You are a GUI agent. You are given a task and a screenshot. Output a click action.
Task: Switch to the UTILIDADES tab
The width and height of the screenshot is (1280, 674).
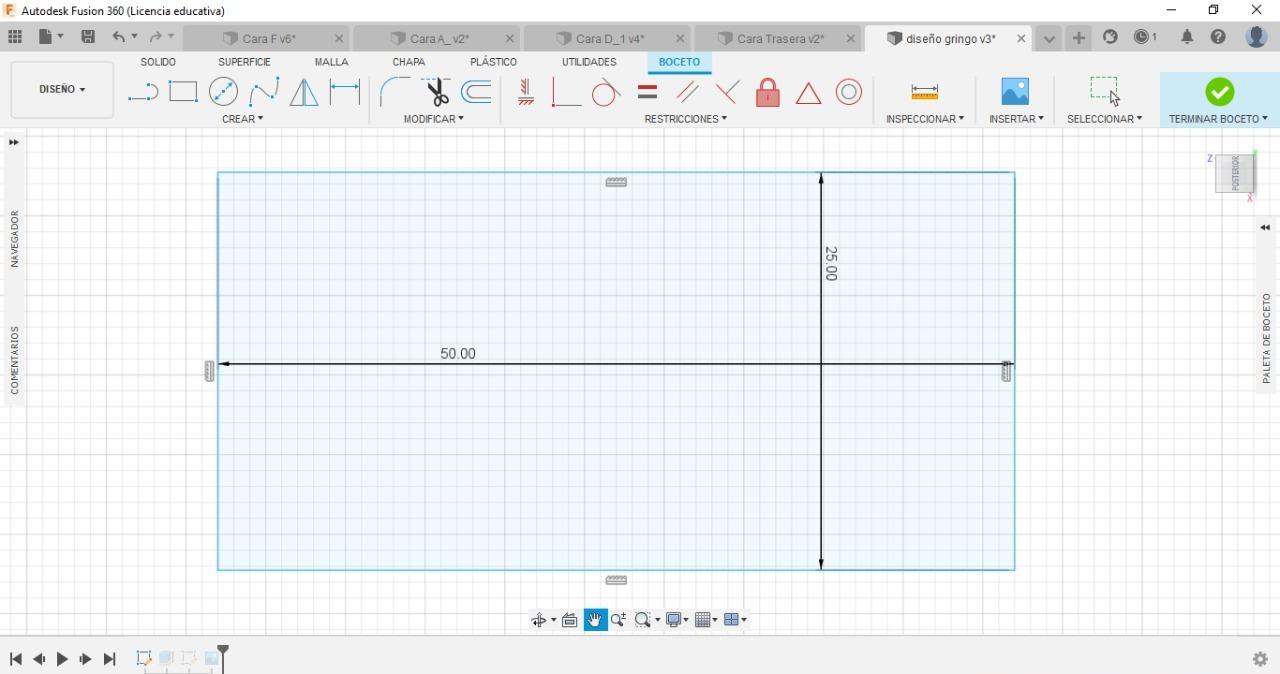point(589,62)
